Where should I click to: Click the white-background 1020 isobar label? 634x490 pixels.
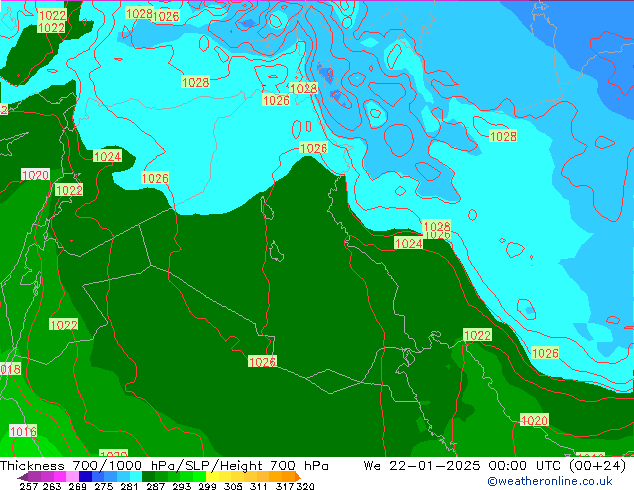tap(36, 175)
